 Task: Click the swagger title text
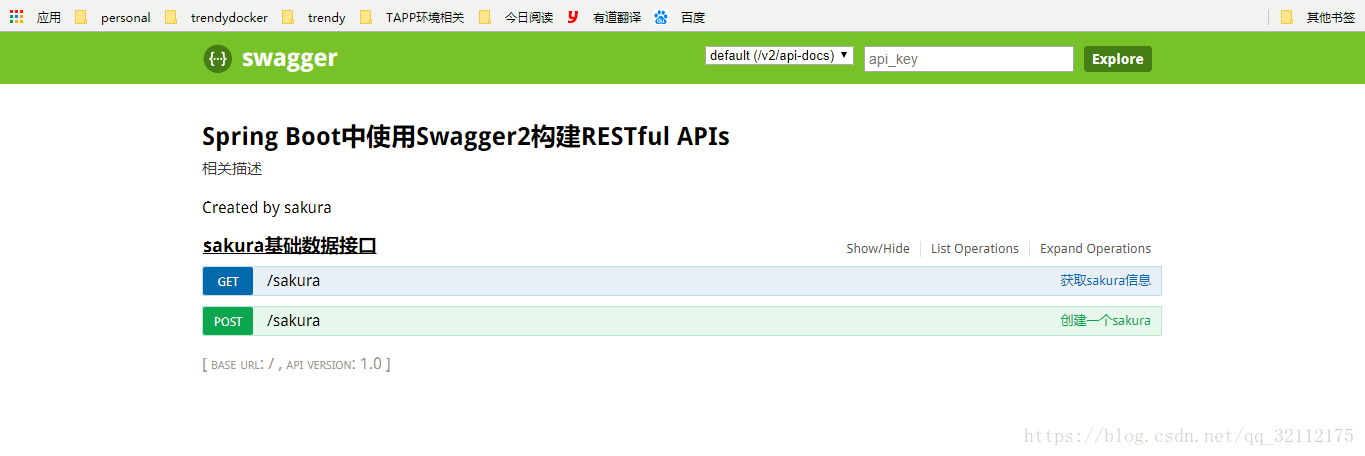(289, 59)
